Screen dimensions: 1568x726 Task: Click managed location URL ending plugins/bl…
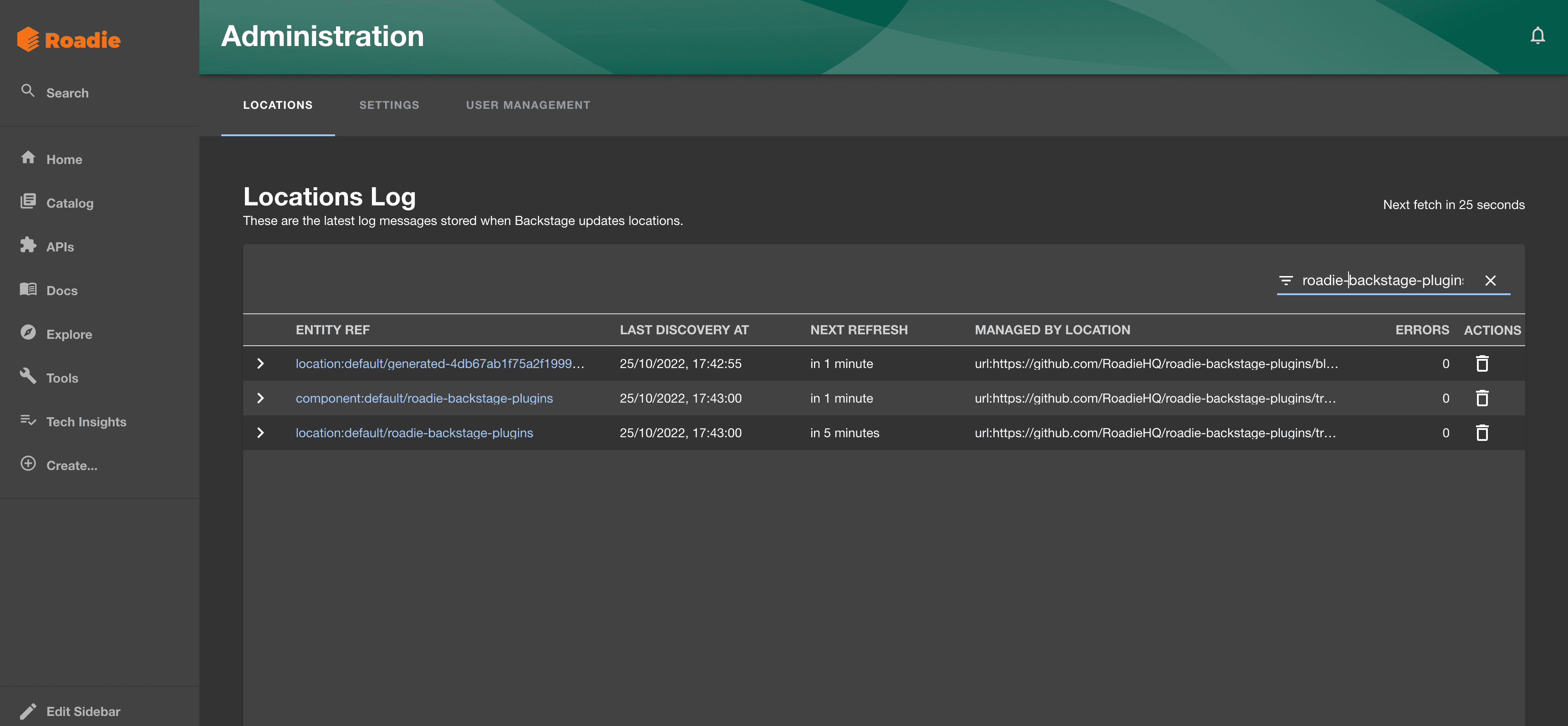coord(1156,363)
